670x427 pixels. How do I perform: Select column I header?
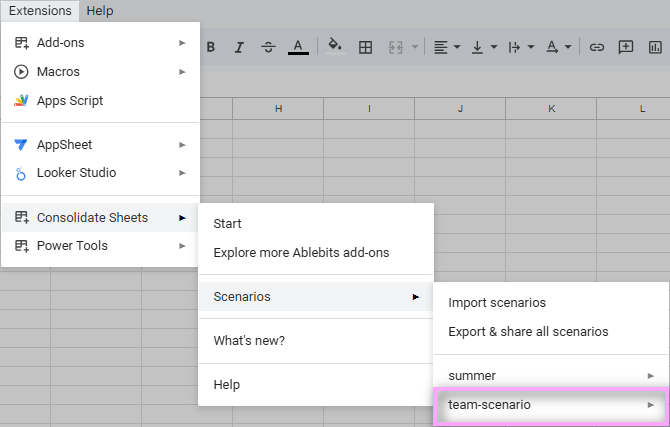(369, 109)
